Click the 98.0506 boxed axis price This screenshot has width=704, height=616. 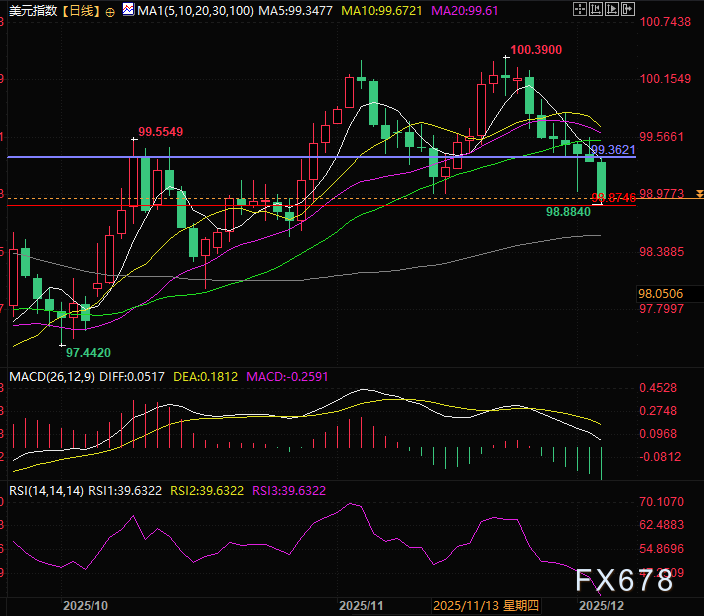(x=660, y=294)
